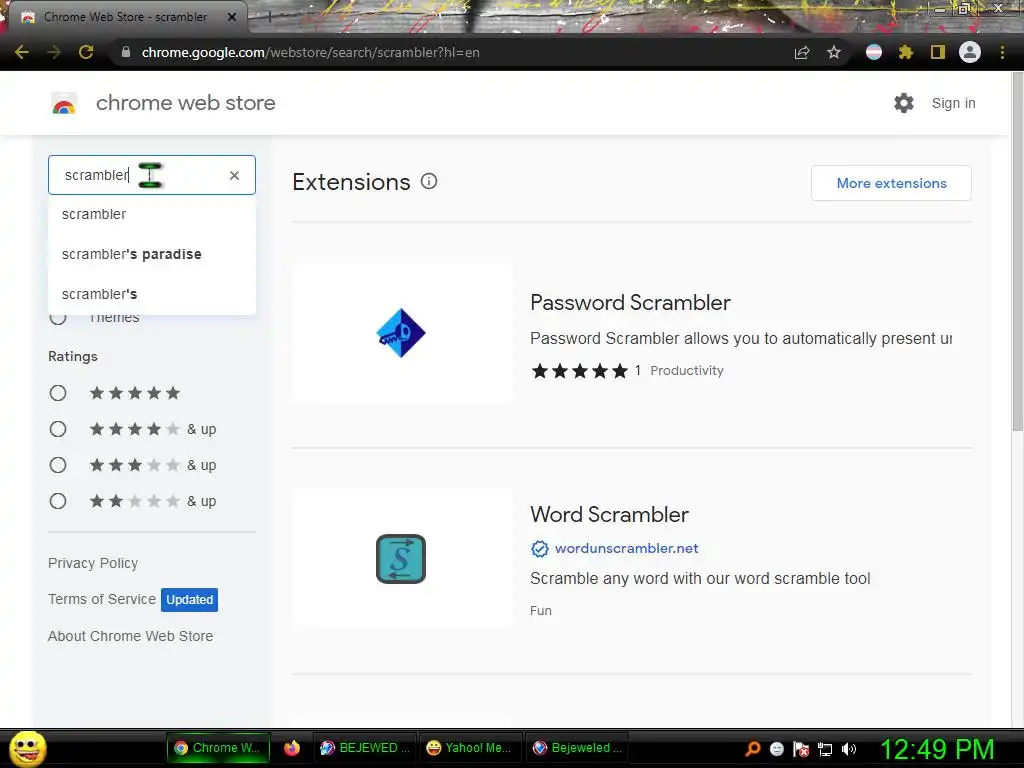Viewport: 1024px width, 768px height.
Task: Click the Productivity category label
Action: coord(687,371)
